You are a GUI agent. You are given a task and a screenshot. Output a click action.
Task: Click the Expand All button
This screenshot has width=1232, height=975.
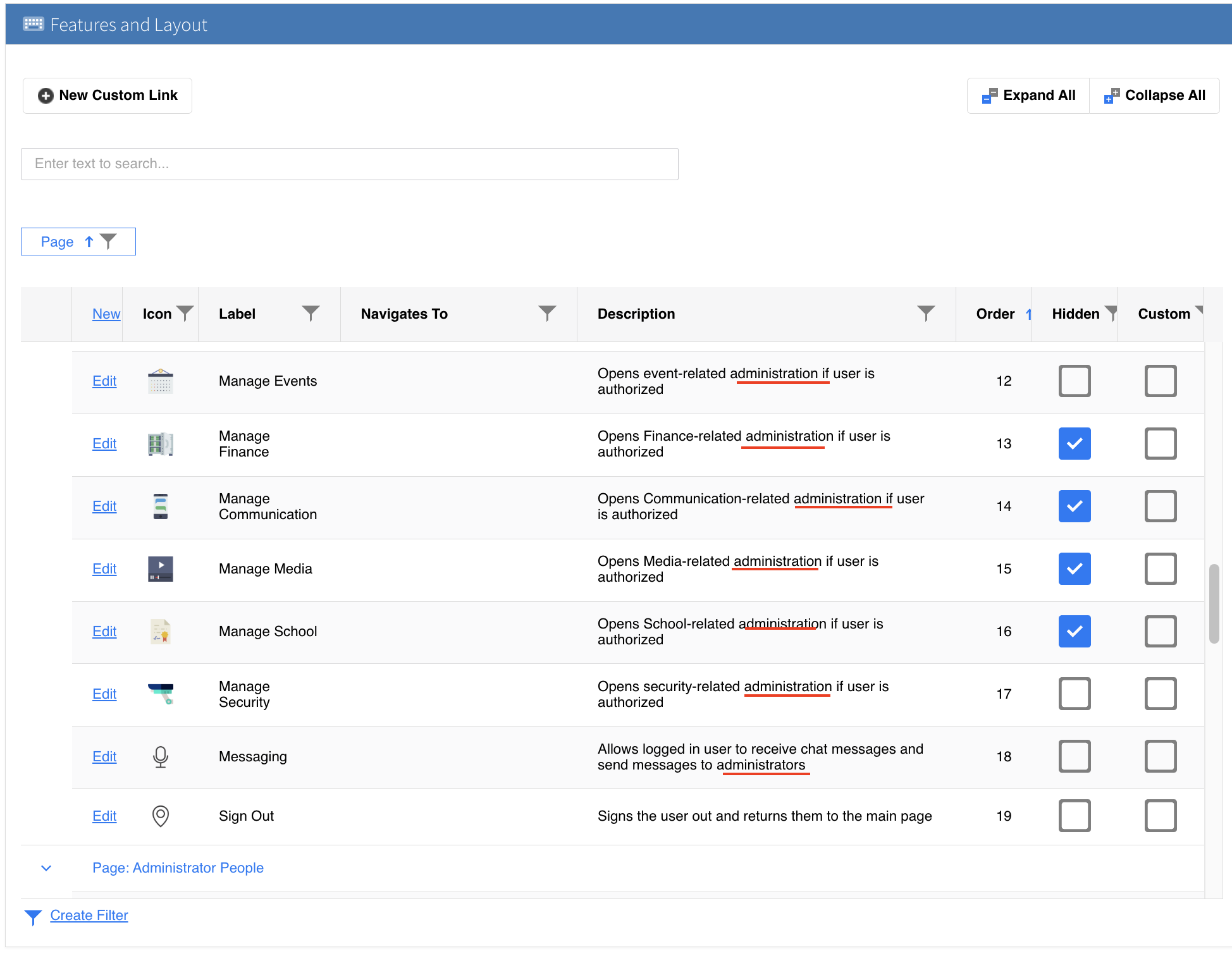click(1028, 96)
